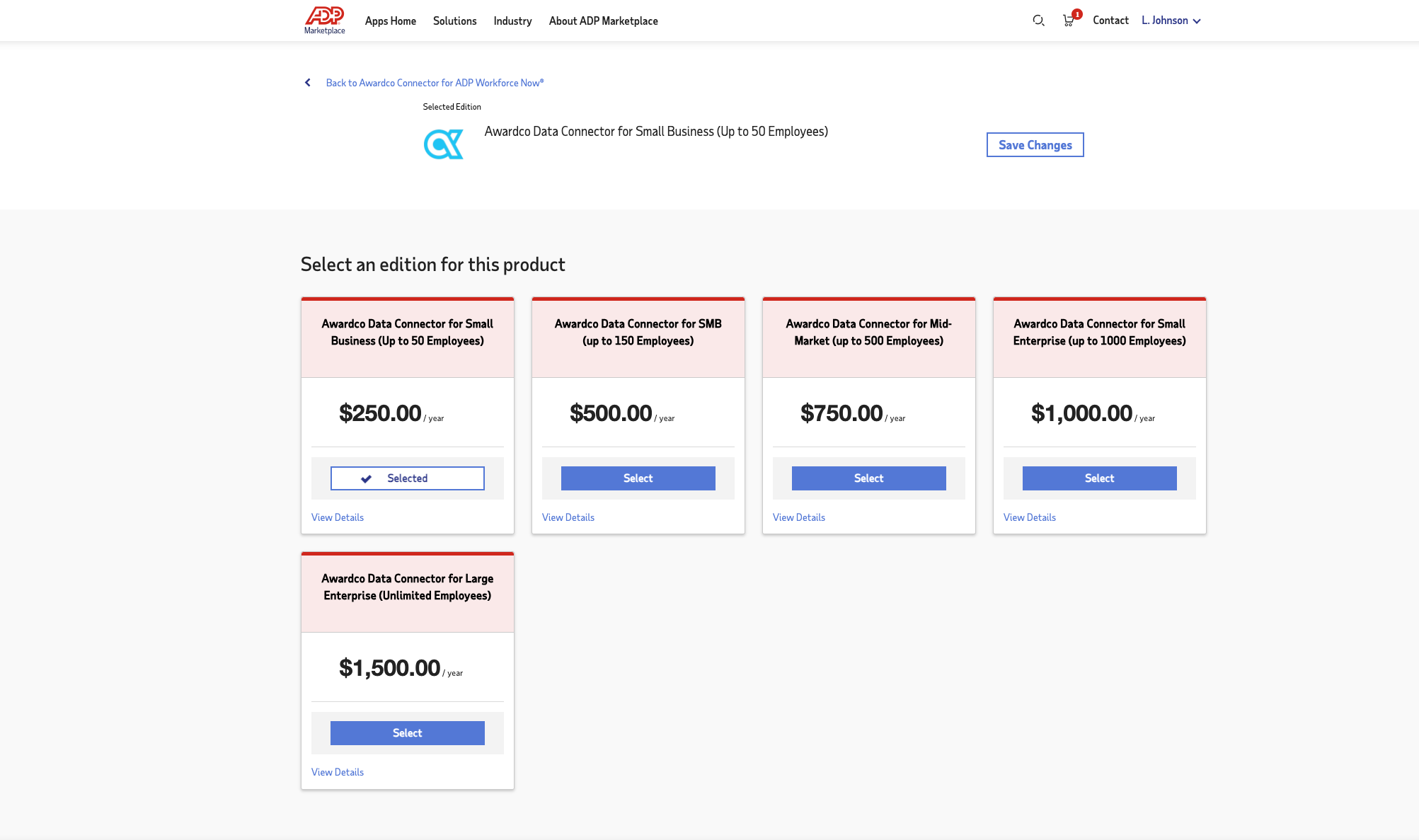Open the Solutions menu
This screenshot has width=1419, height=840.
pyautogui.click(x=454, y=21)
